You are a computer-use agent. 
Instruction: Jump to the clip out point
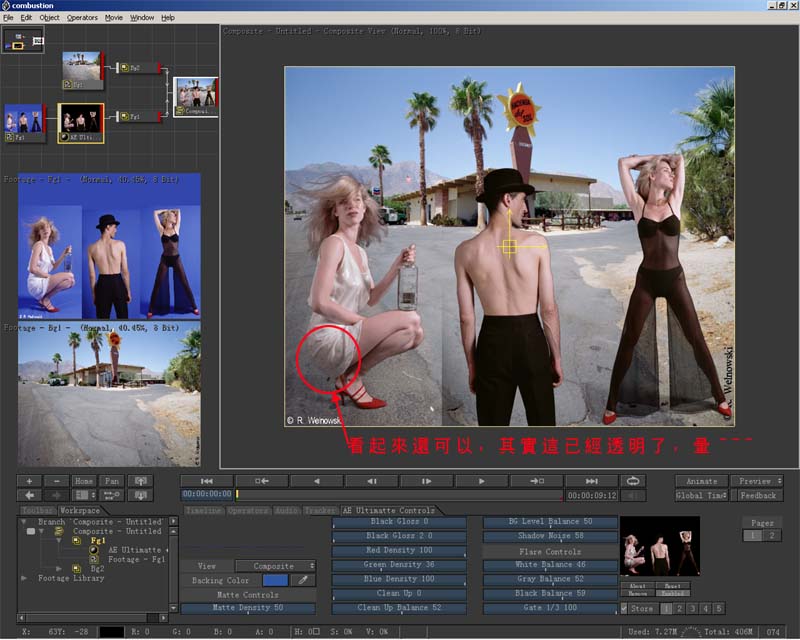point(537,481)
